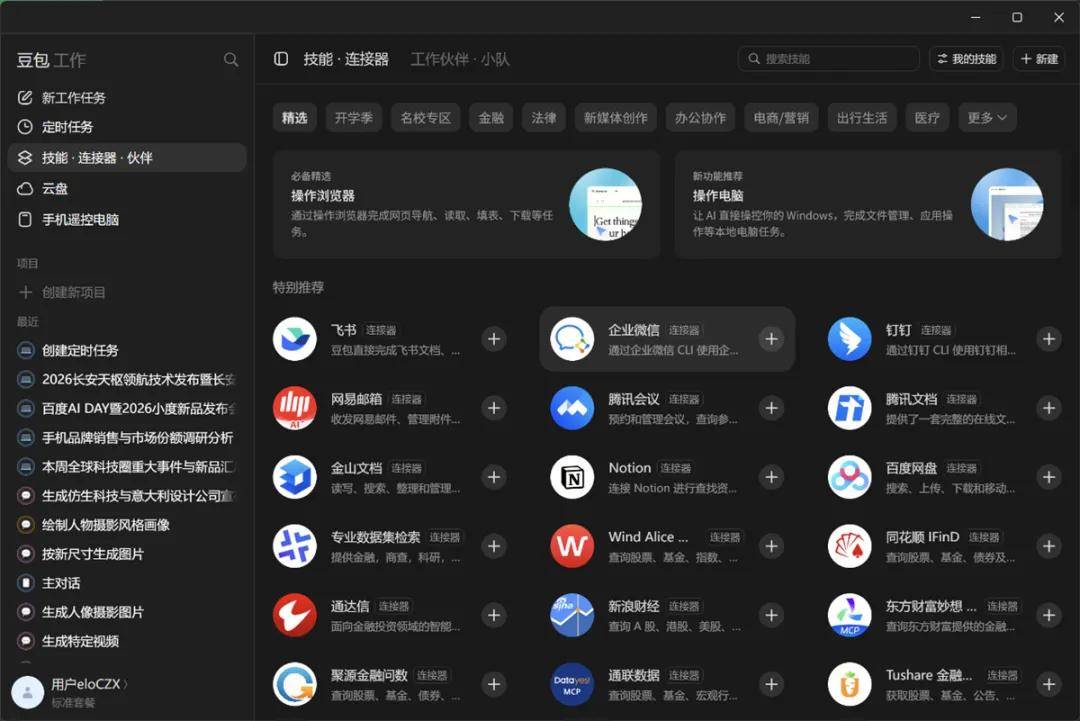Select the 出行生活 category chip
The width and height of the screenshot is (1080, 721).
click(862, 118)
